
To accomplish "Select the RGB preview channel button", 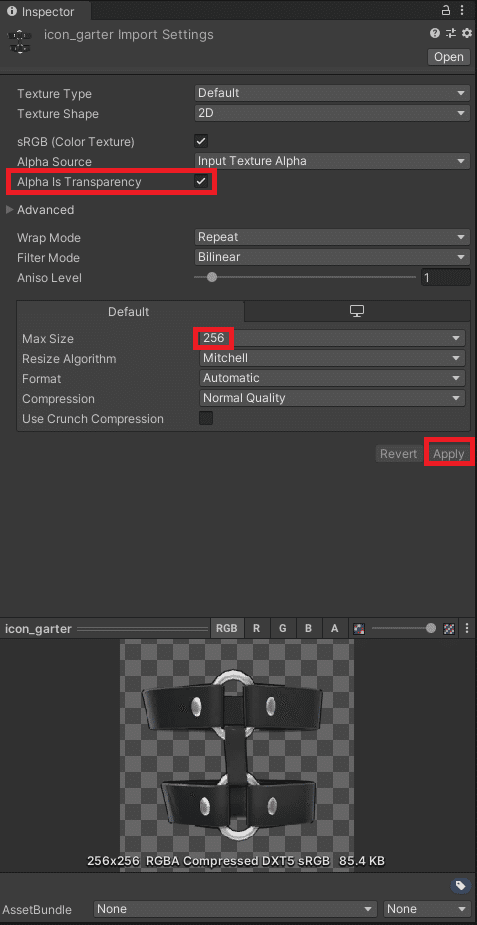I will tap(226, 628).
